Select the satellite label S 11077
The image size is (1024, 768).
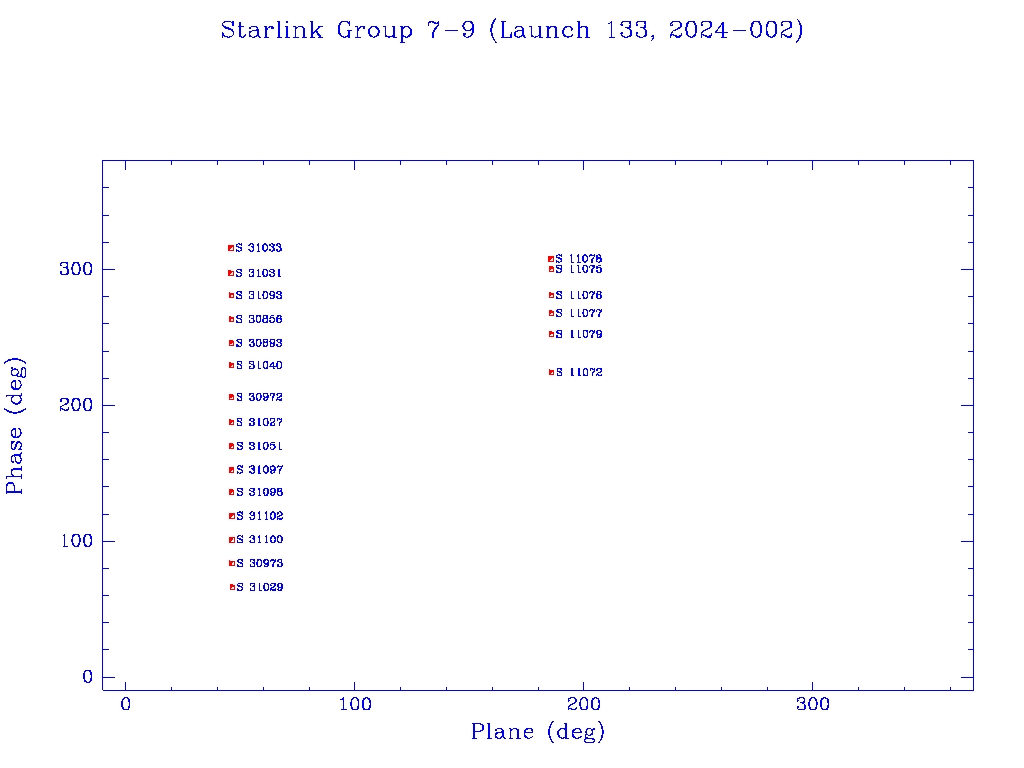pyautogui.click(x=579, y=313)
